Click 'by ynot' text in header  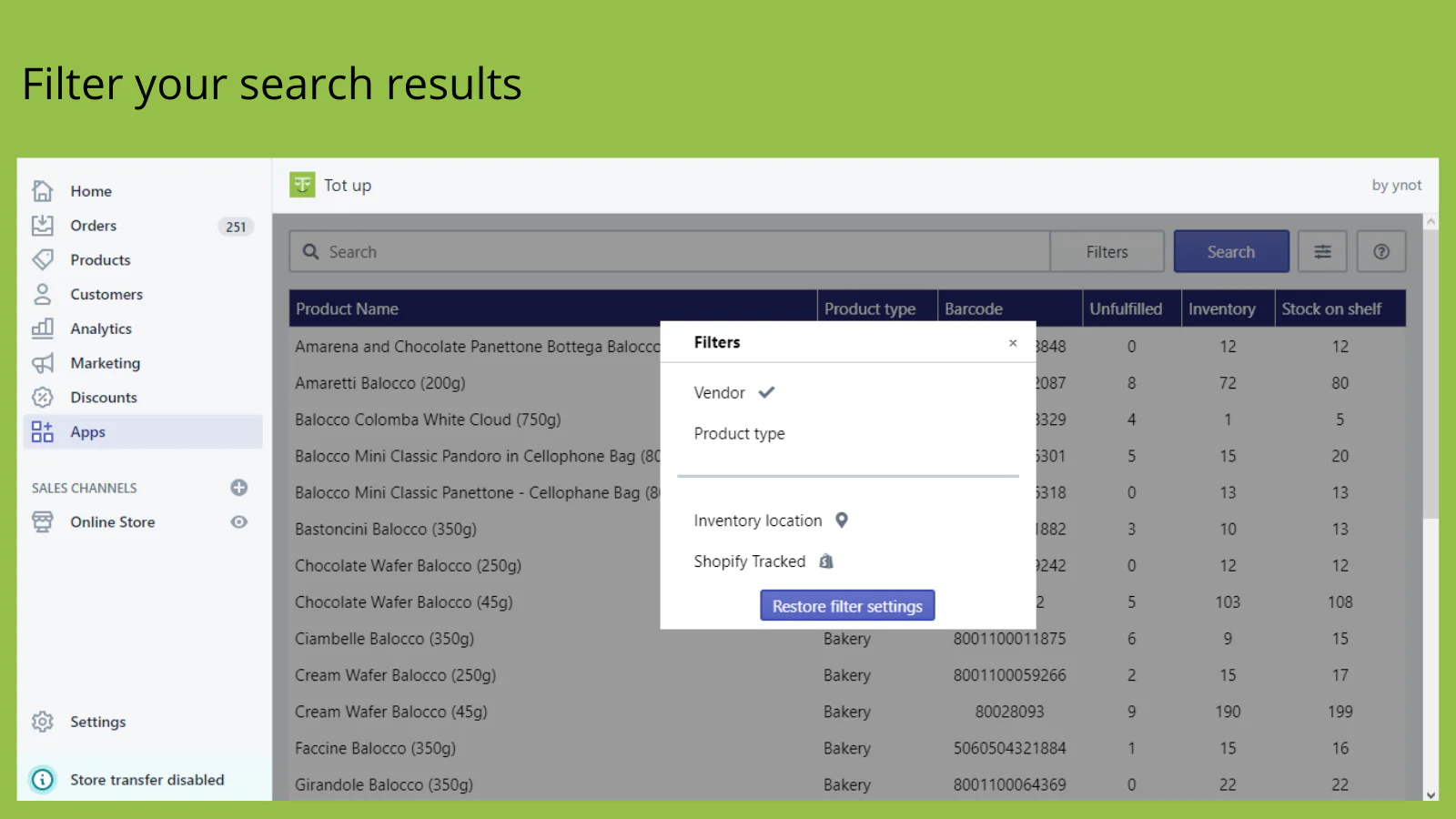[1397, 186]
